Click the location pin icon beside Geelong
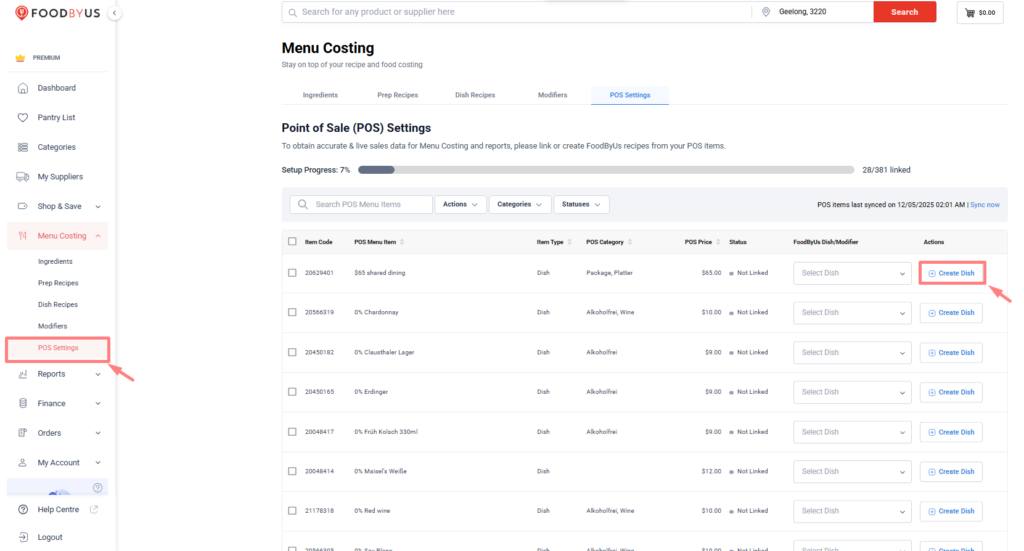Image resolution: width=1024 pixels, height=551 pixels. (766, 12)
